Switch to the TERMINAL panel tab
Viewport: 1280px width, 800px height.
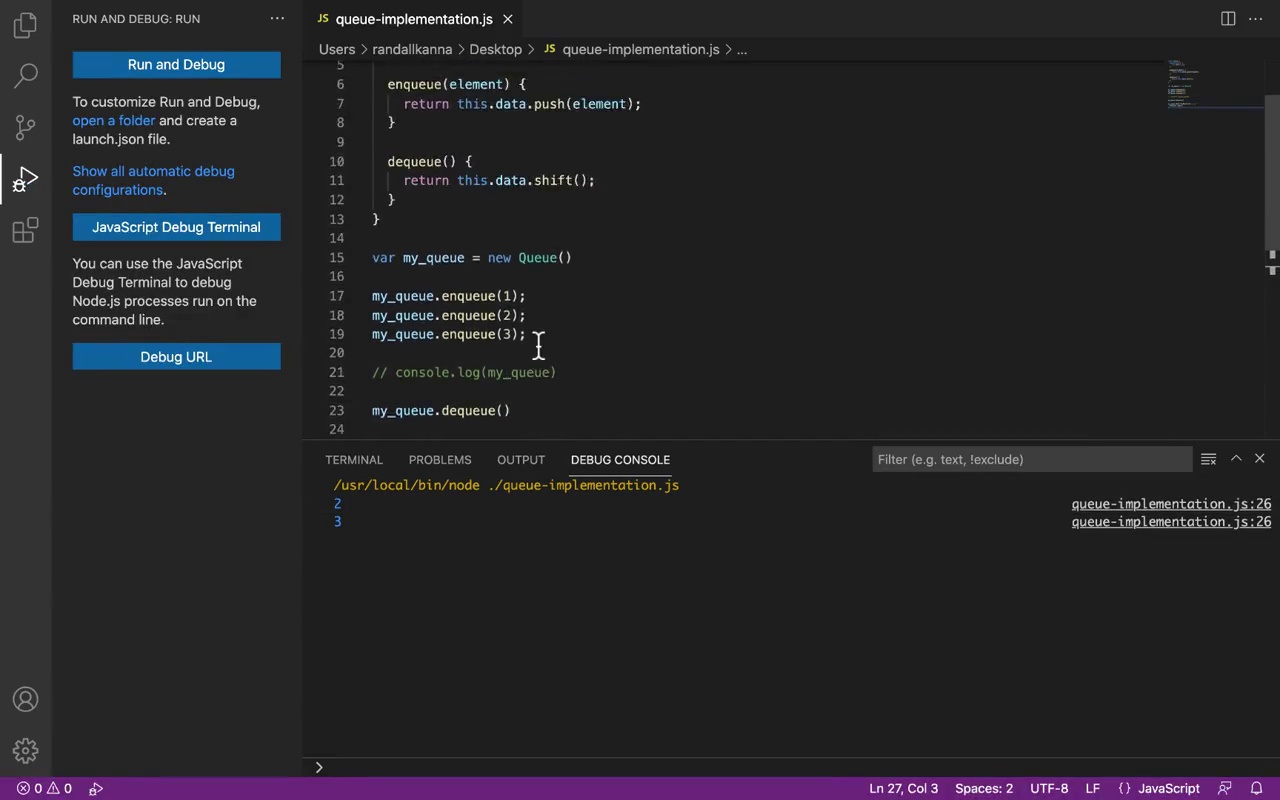tap(354, 460)
